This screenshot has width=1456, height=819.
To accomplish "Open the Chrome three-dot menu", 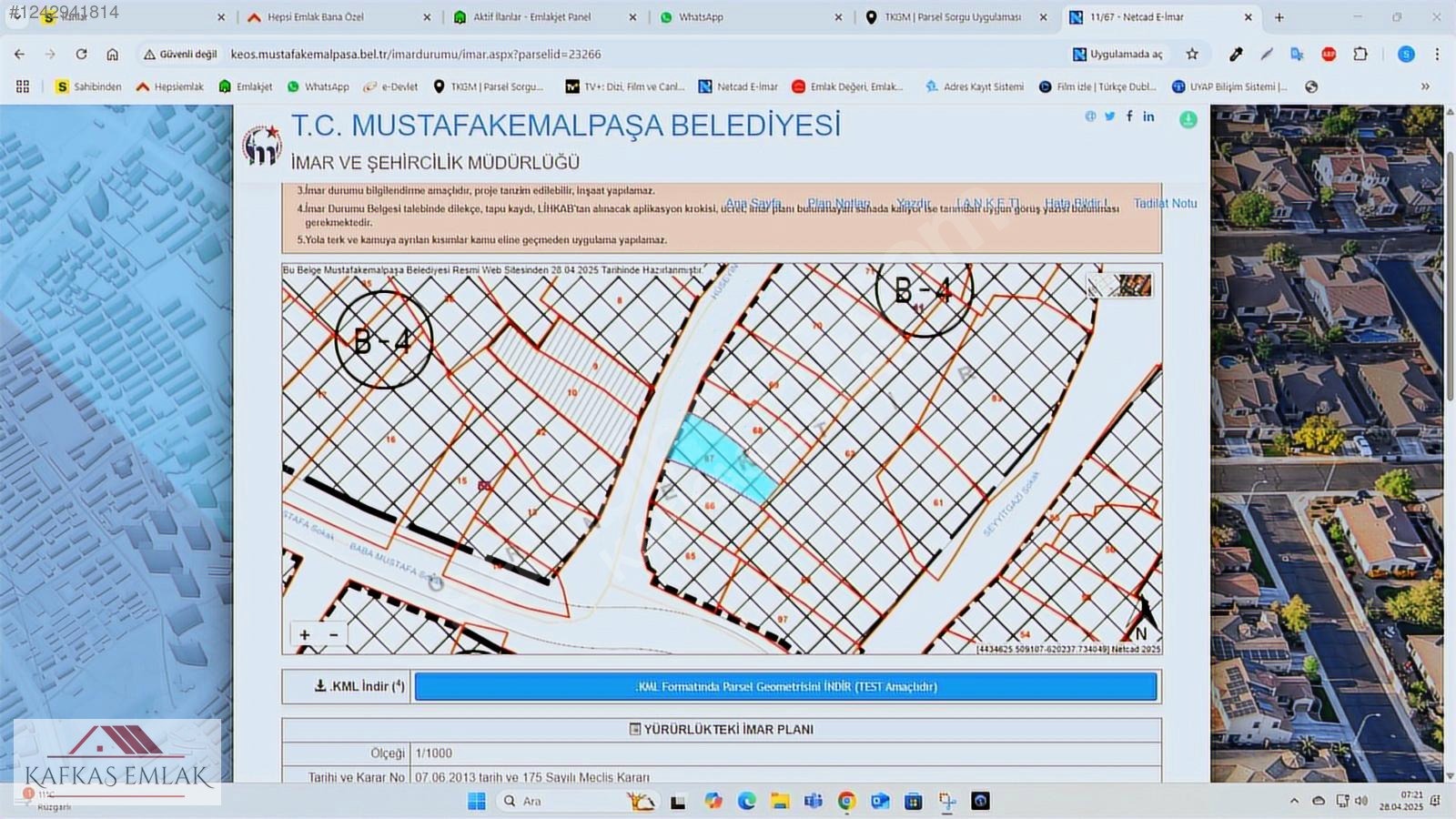I will 1437,55.
